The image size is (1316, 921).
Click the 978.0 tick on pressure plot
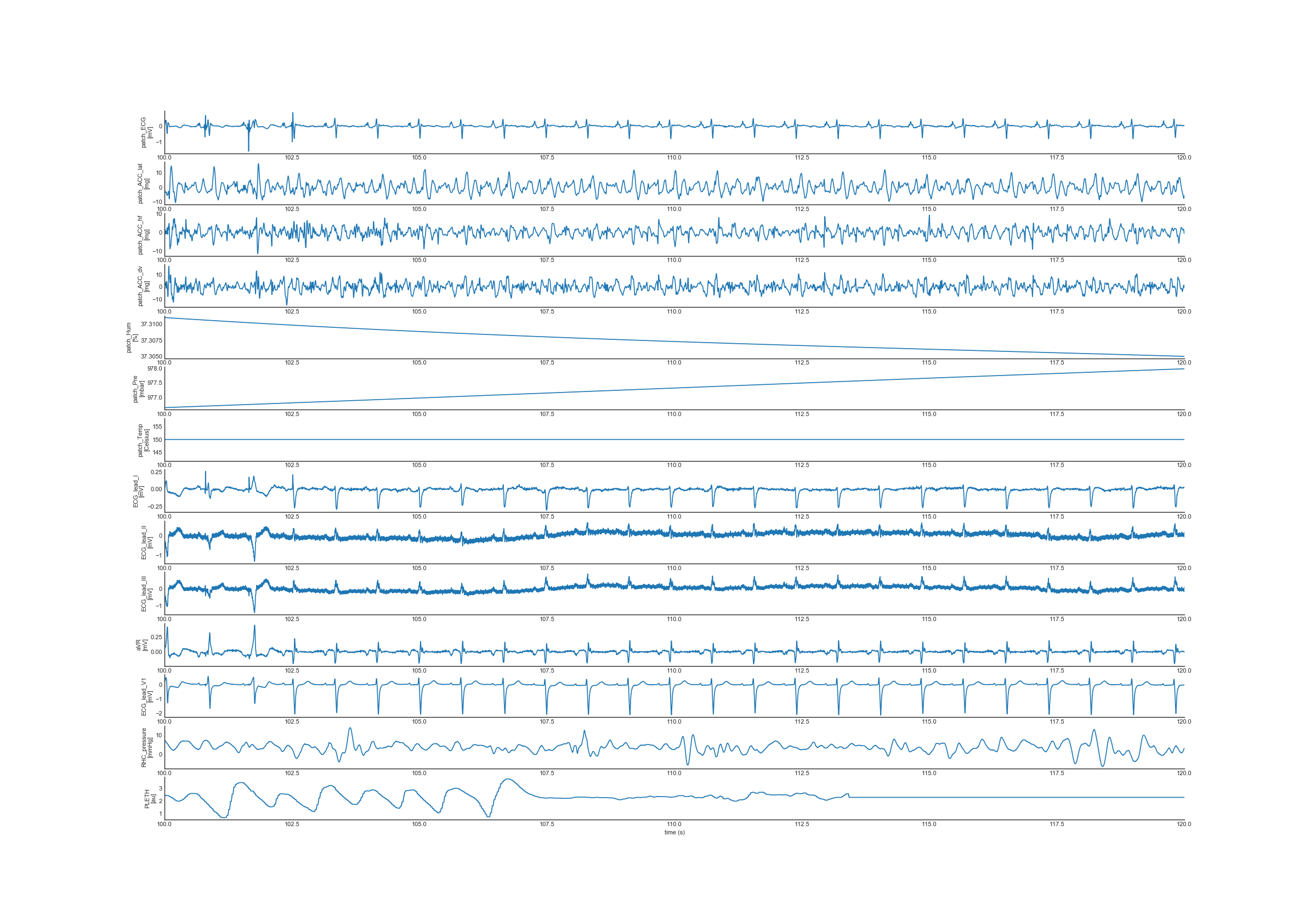[x=154, y=368]
